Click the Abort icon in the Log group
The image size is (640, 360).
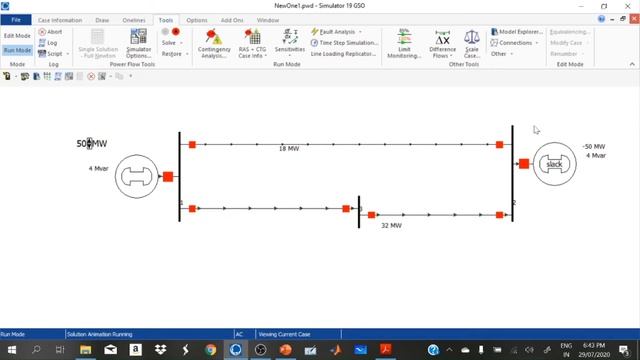point(42,32)
